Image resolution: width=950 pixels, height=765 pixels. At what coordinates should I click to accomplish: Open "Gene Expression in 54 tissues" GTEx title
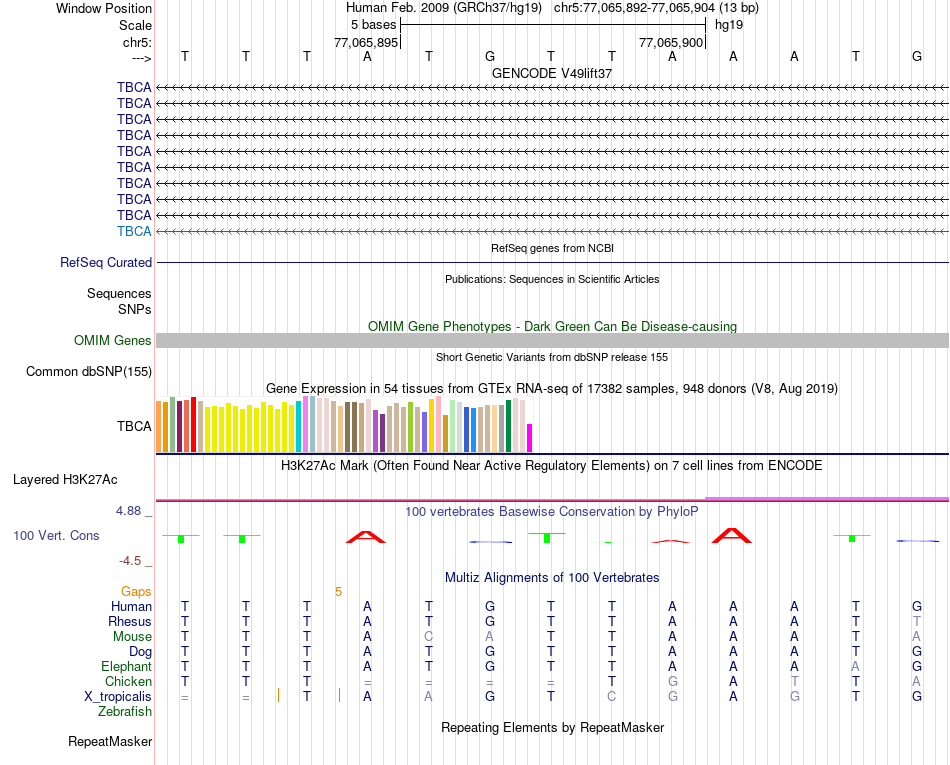[552, 388]
